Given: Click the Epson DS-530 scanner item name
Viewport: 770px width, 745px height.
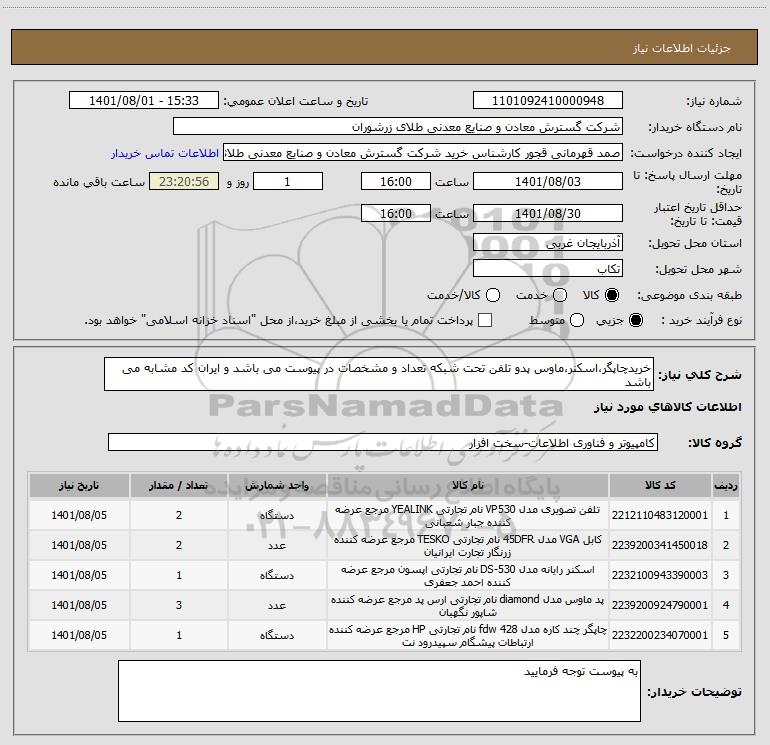Looking at the screenshot, I should tap(468, 576).
